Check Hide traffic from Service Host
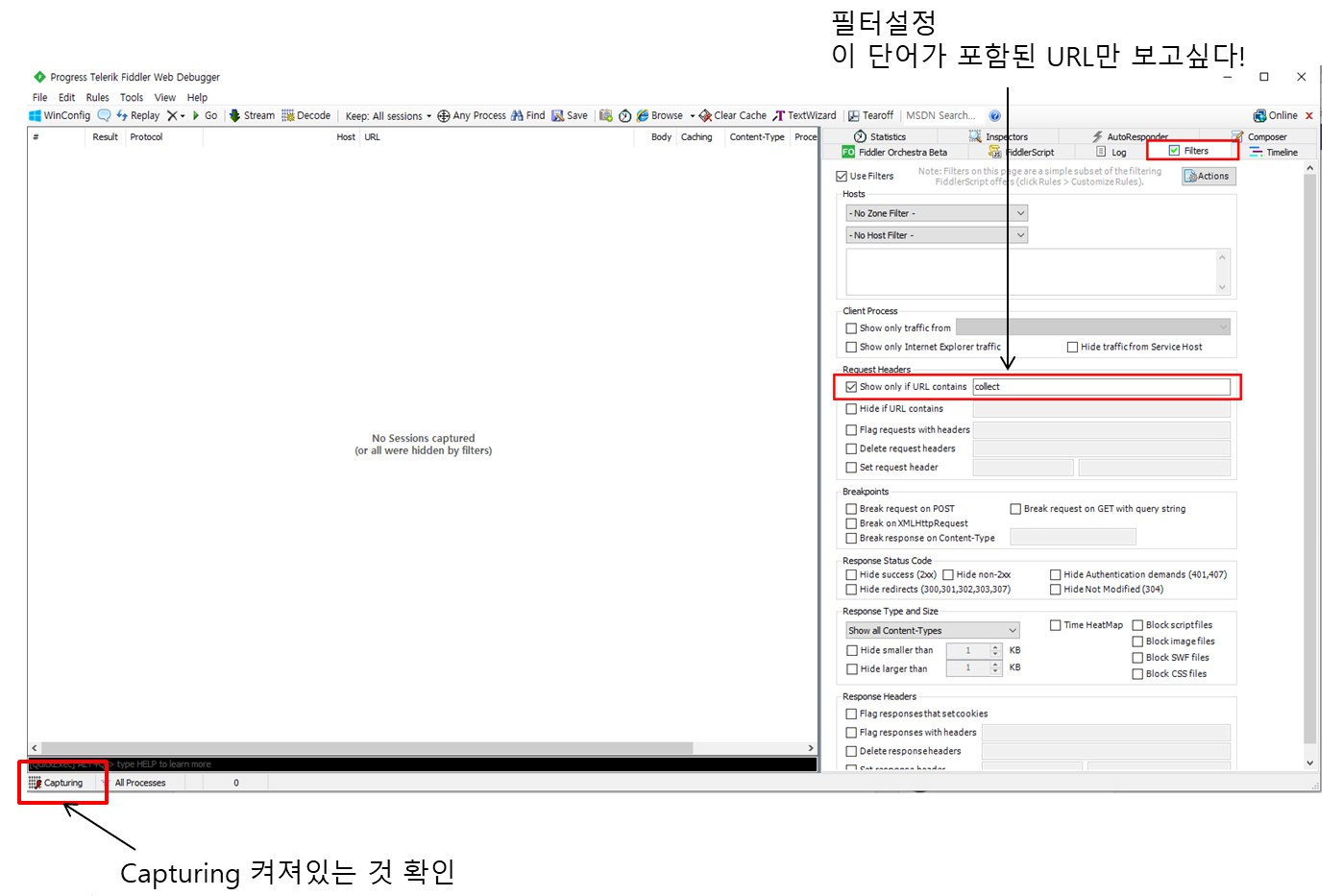The height and width of the screenshot is (896, 1343). 1072,347
